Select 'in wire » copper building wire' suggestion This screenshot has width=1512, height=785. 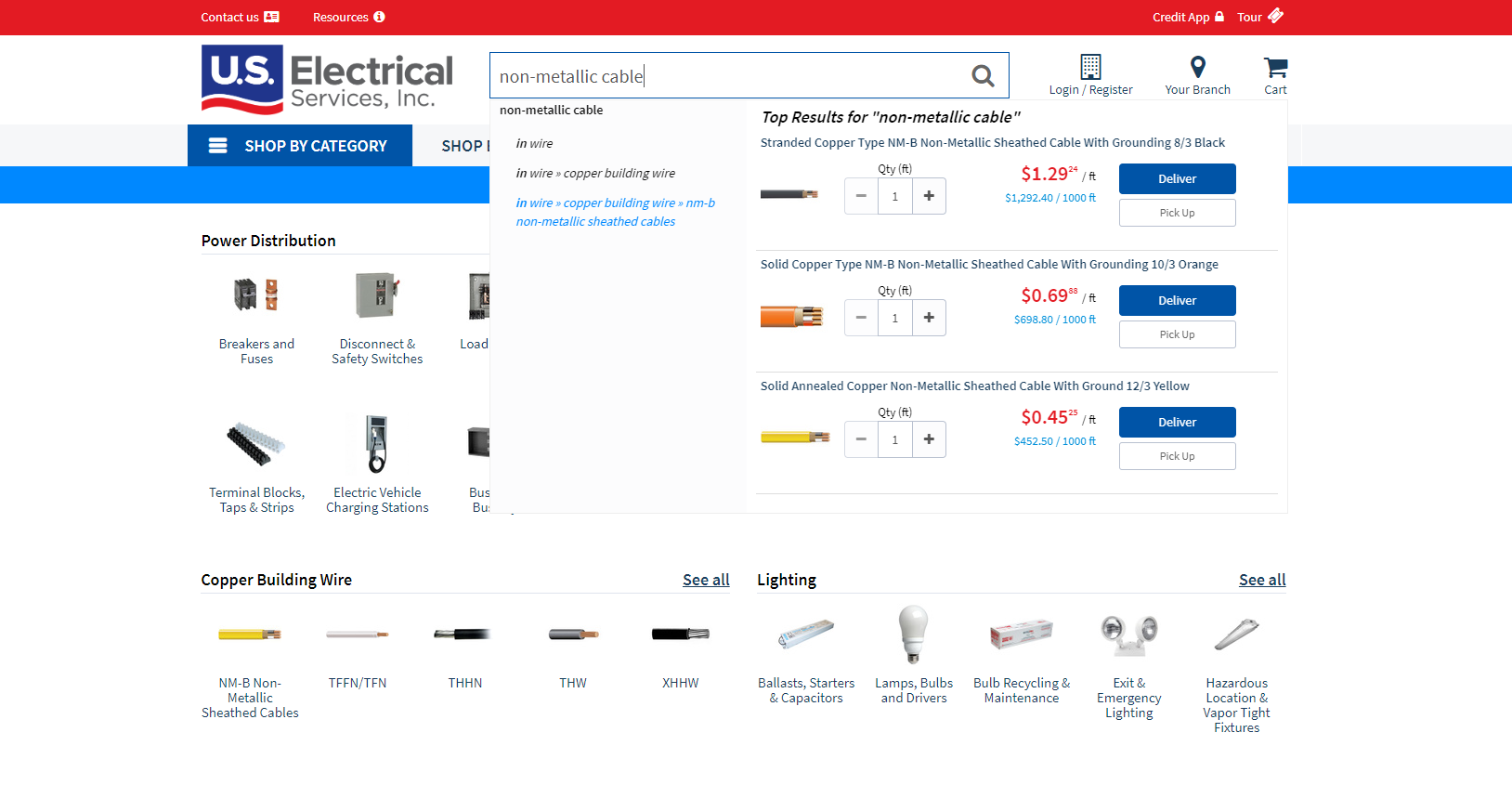coord(596,173)
